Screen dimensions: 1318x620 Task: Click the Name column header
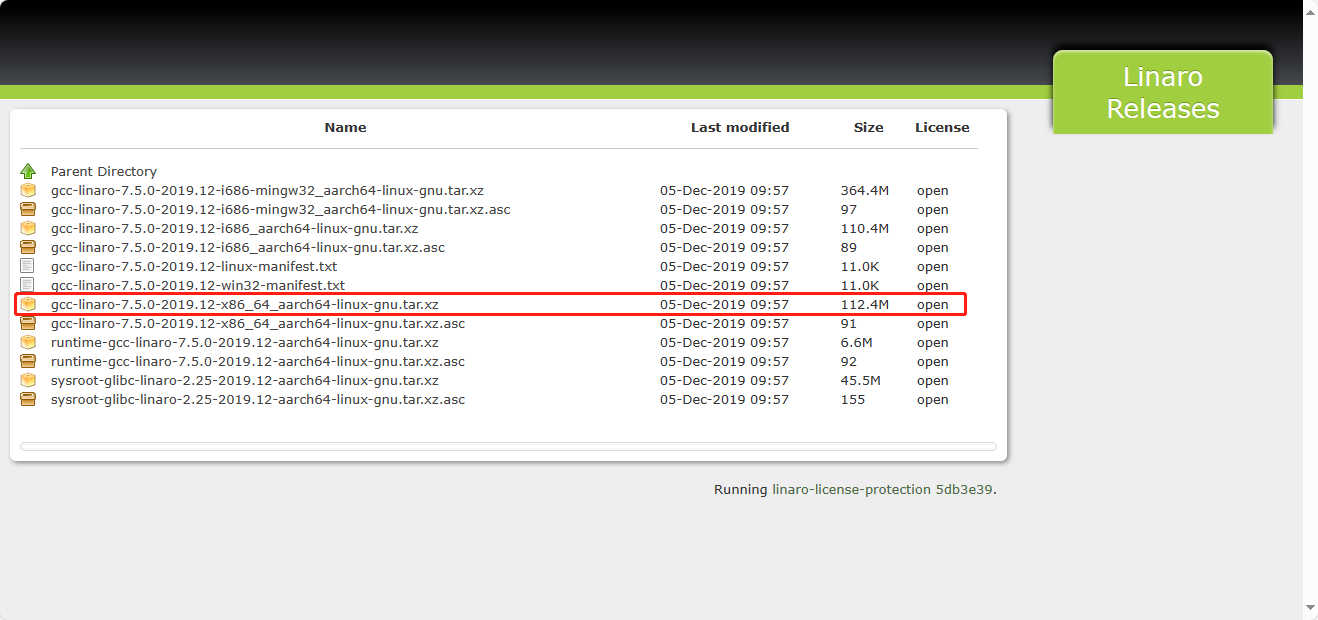(345, 127)
